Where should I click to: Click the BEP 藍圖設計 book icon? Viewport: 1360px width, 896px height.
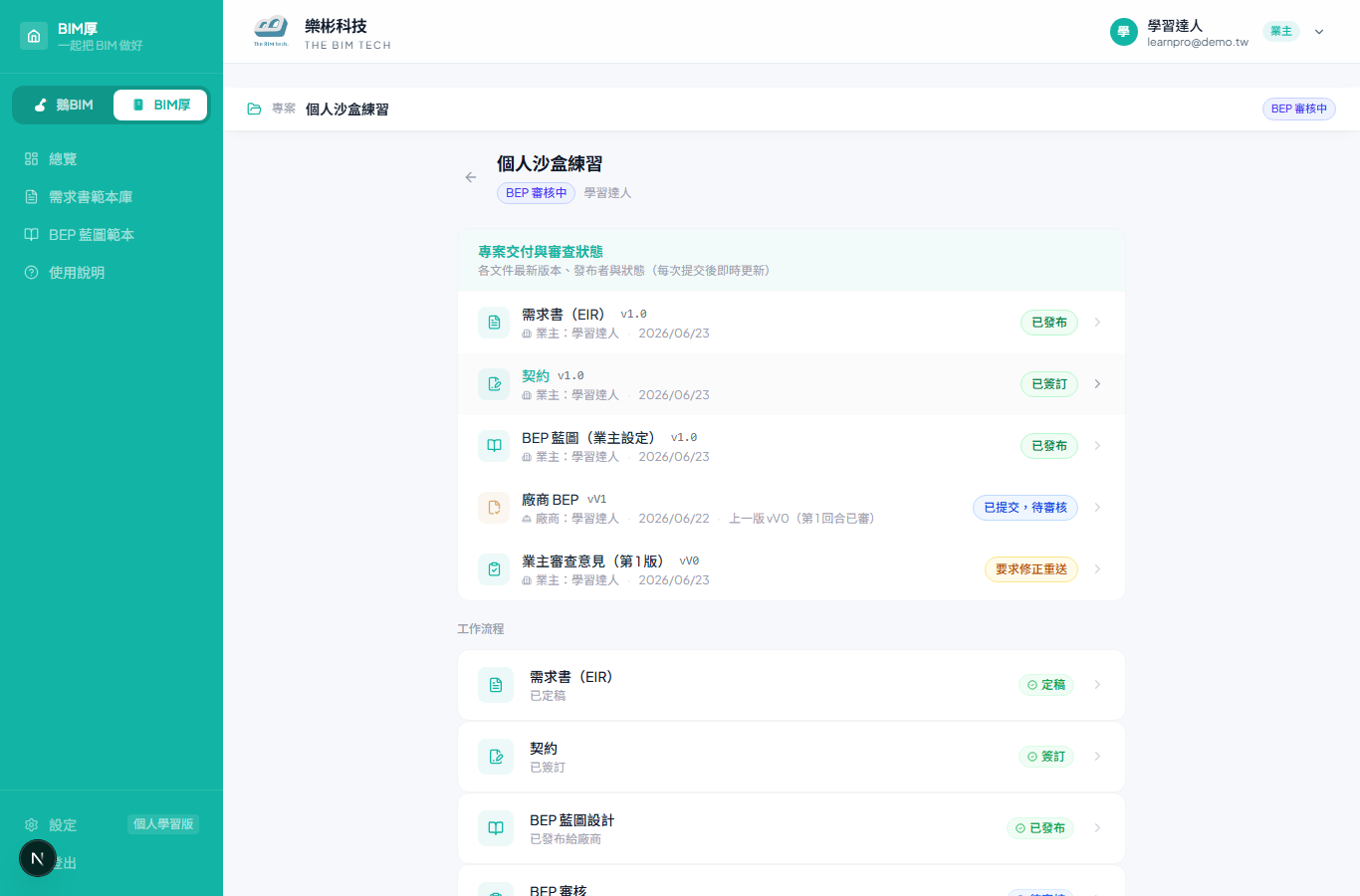click(x=496, y=828)
